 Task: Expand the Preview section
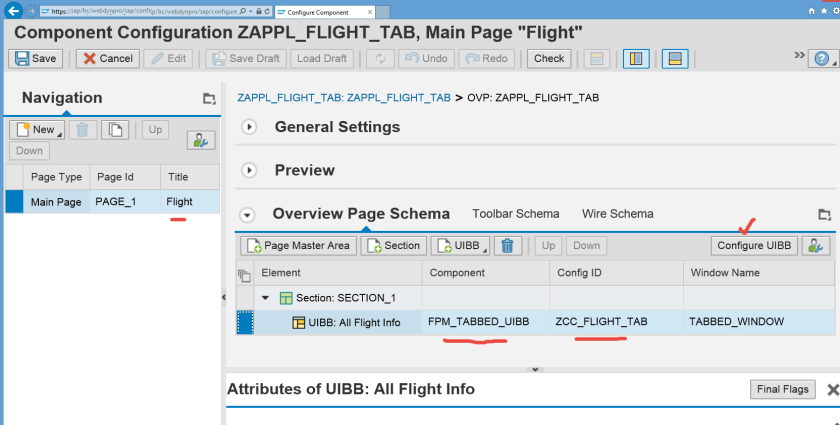click(250, 170)
